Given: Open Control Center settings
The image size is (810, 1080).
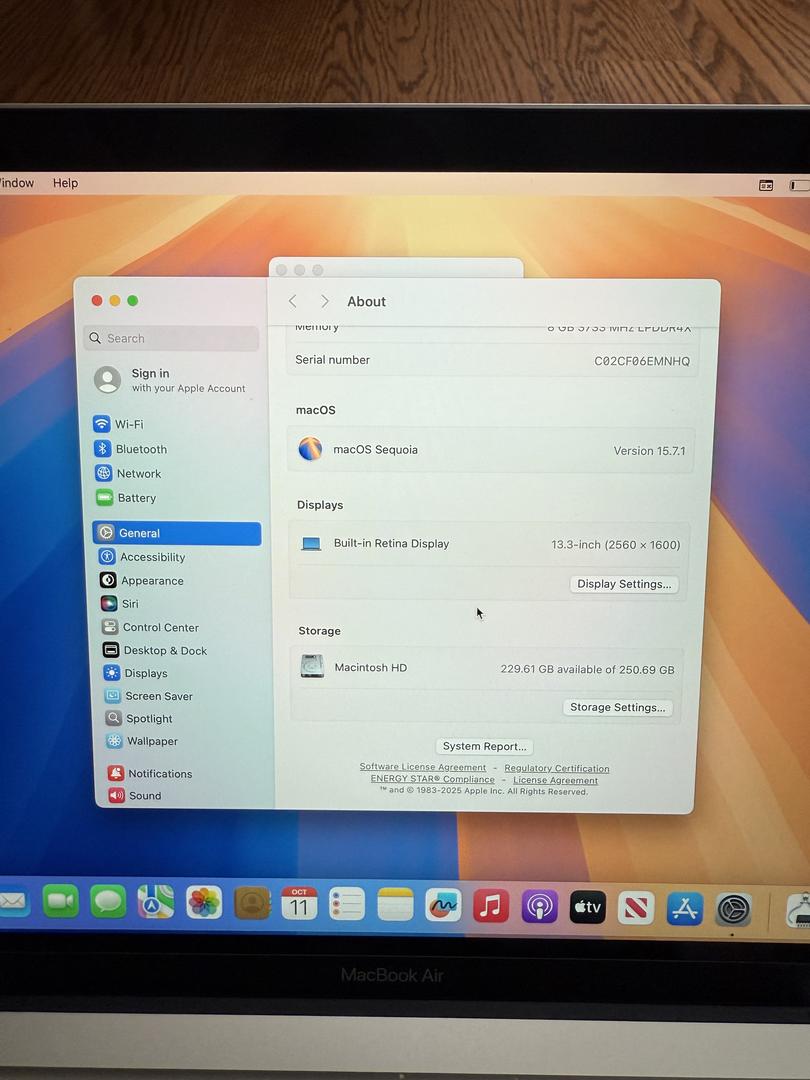Looking at the screenshot, I should tap(160, 627).
